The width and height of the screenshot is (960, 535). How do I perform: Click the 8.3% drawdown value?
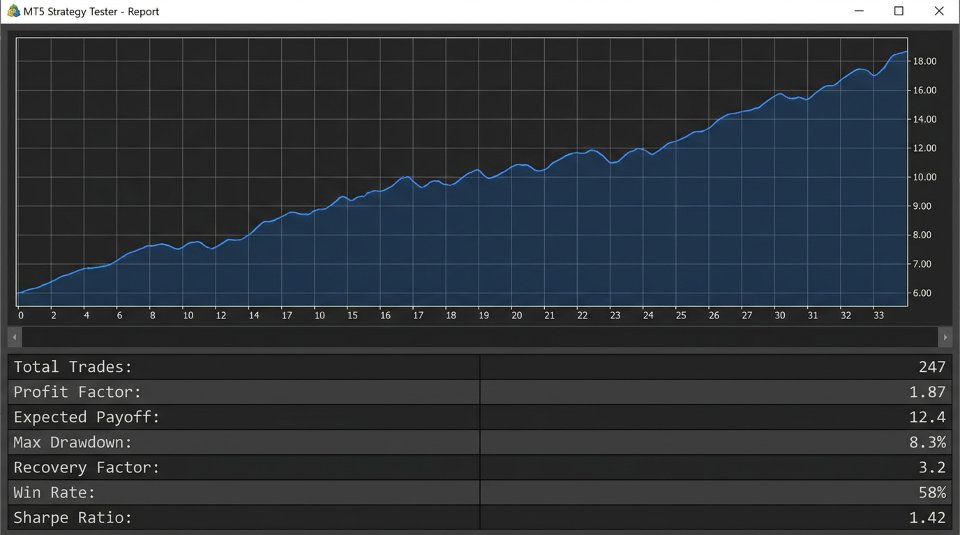(928, 442)
